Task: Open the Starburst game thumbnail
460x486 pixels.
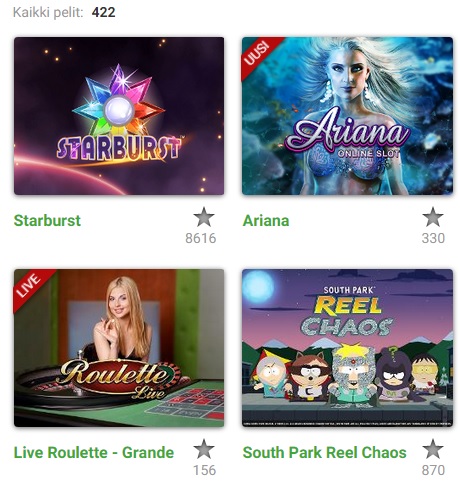Action: [119, 116]
